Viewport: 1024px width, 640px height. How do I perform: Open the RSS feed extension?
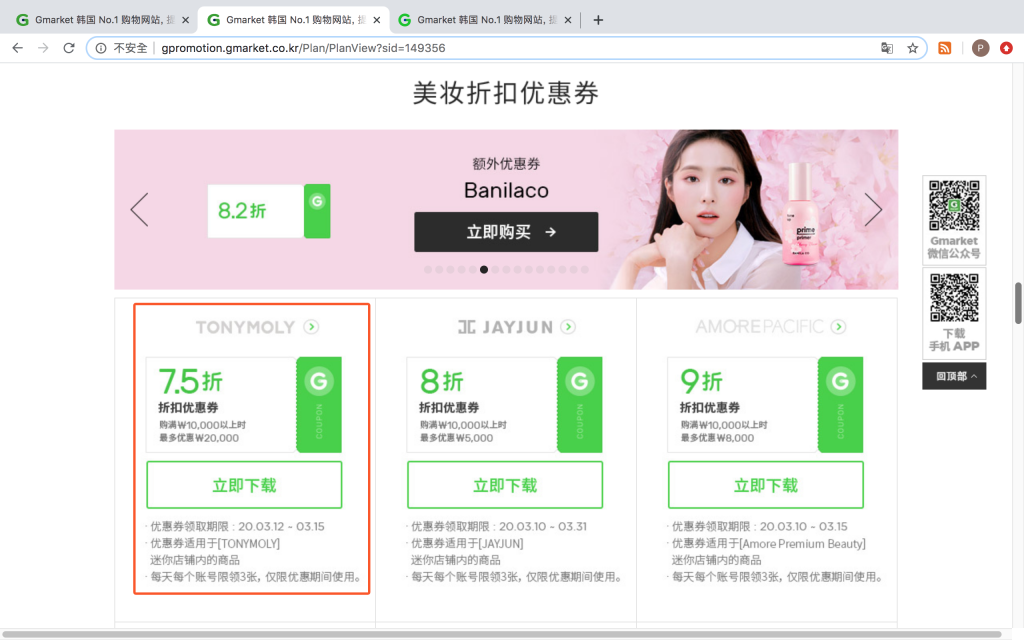coord(944,48)
